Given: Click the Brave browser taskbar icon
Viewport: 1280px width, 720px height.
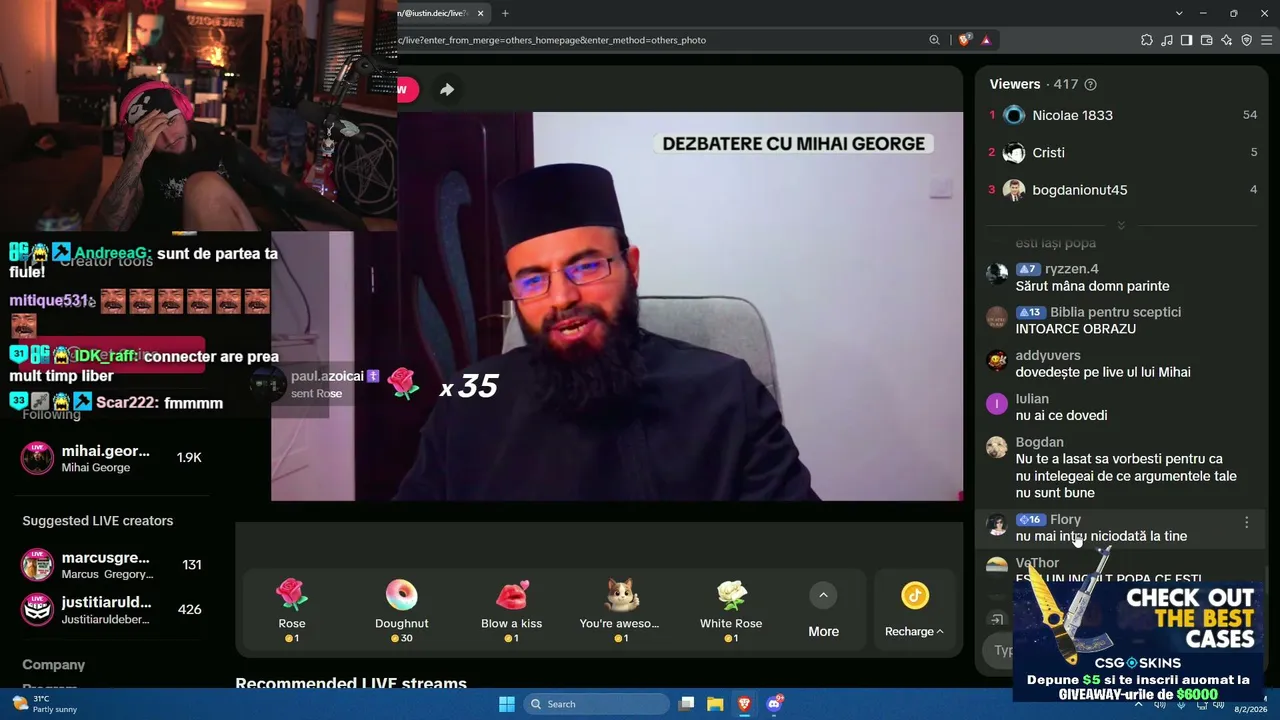Looking at the screenshot, I should pyautogui.click(x=744, y=704).
